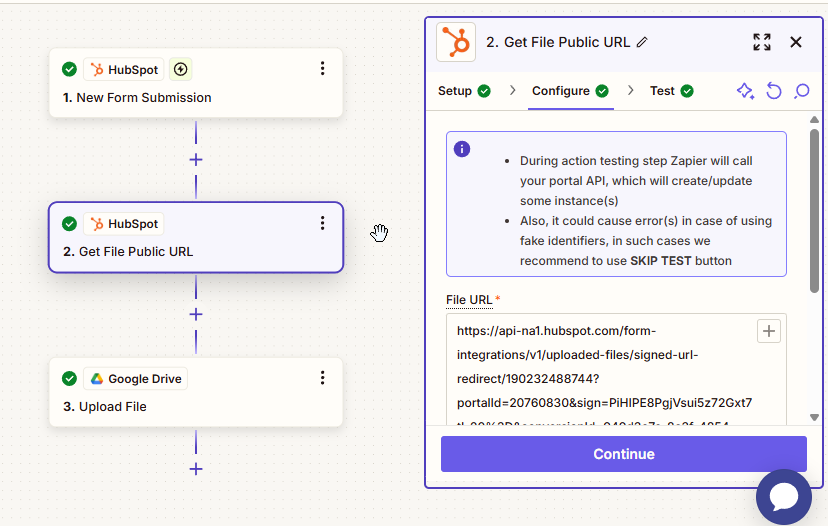The image size is (828, 526).
Task: Open the AI sparkle assistant icon
Action: [x=745, y=91]
